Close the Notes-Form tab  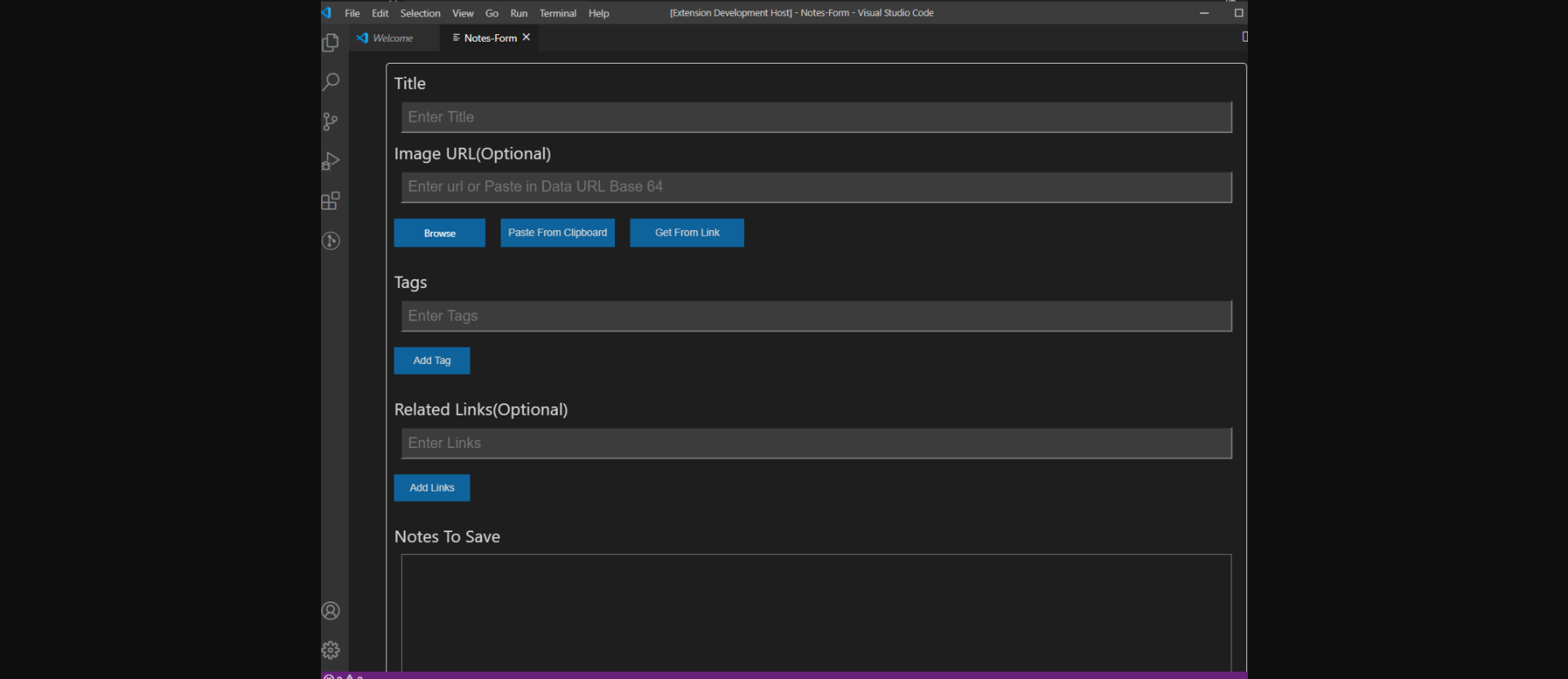click(x=527, y=38)
